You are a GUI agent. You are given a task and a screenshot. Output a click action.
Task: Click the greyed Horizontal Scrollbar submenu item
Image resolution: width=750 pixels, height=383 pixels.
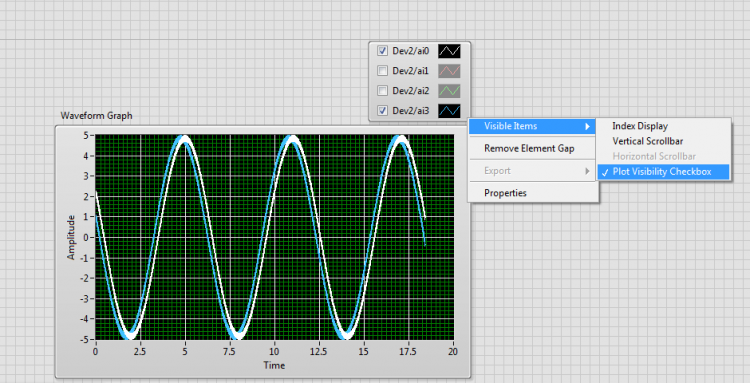pyautogui.click(x=663, y=156)
